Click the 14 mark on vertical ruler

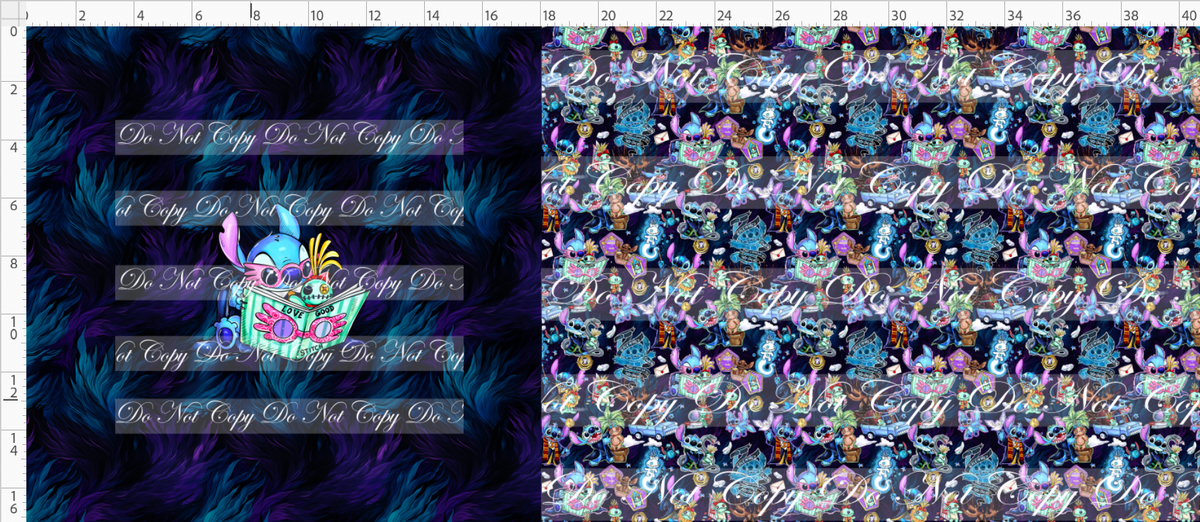(13, 445)
